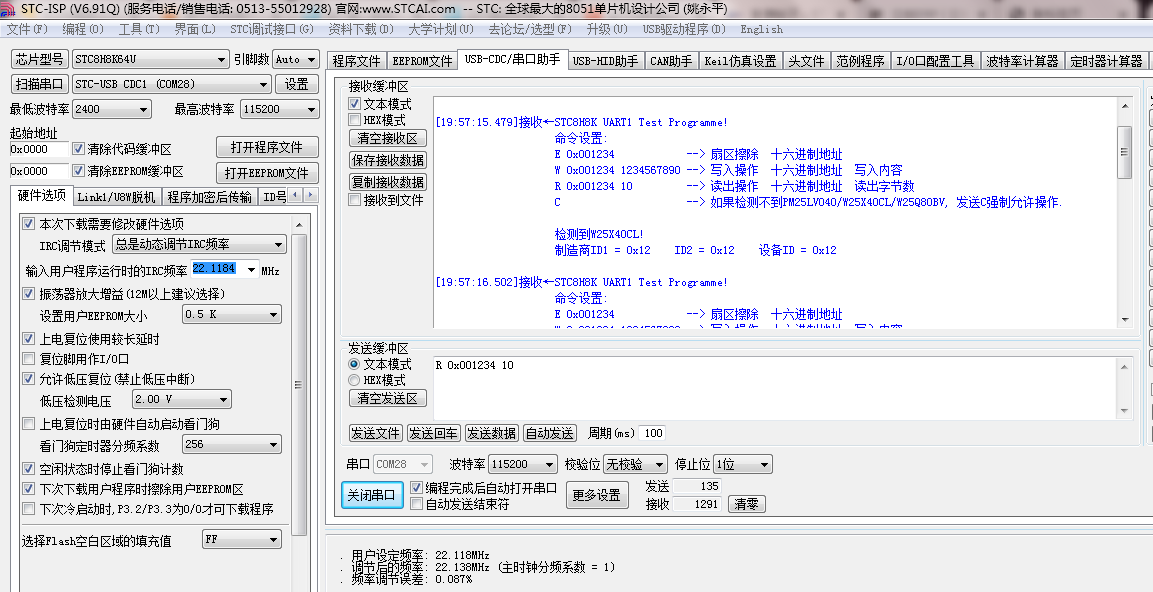The width and height of the screenshot is (1153, 592).
Task: Toggle 允许低压复位 checkbox
Action: click(x=29, y=379)
